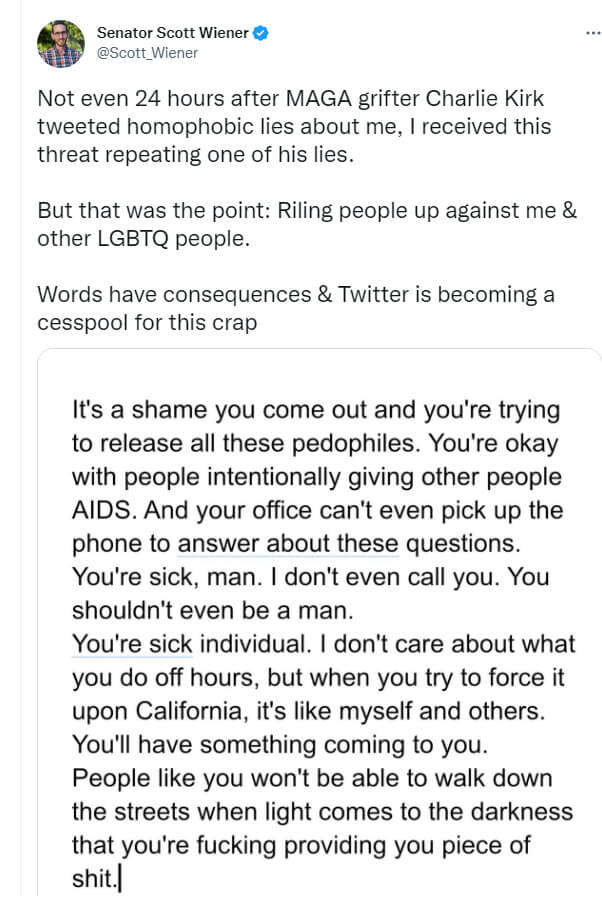Open the Senator Scott Wiener display name
The image size is (602, 902).
[x=172, y=33]
